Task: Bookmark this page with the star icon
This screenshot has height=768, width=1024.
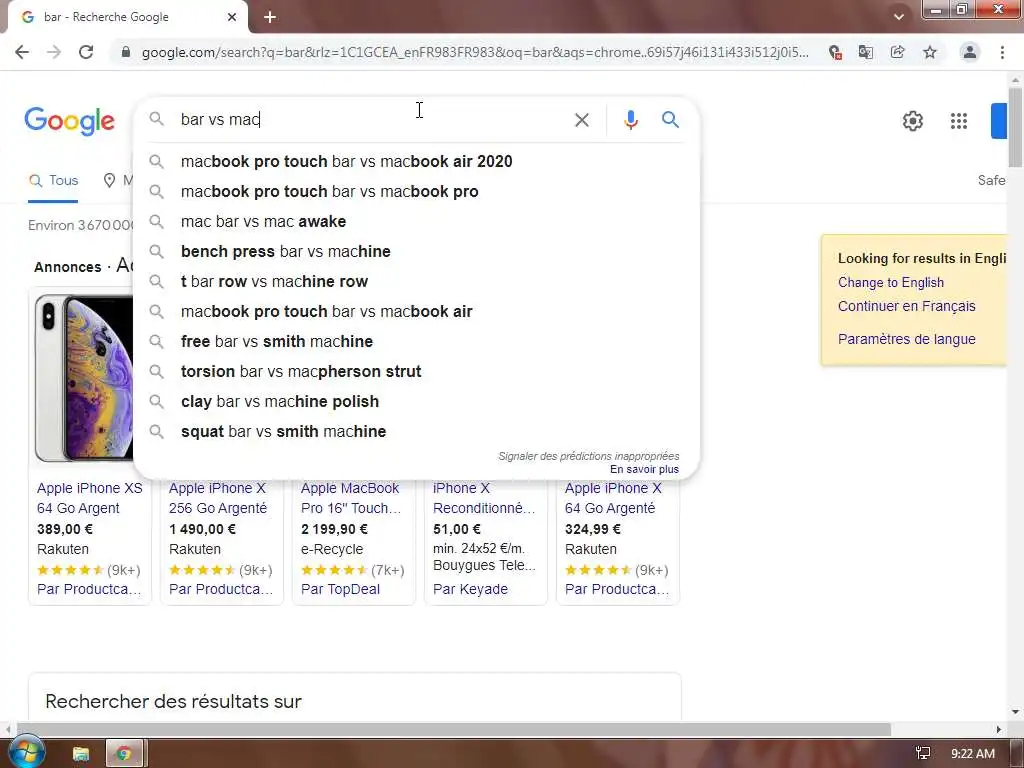Action: (930, 52)
